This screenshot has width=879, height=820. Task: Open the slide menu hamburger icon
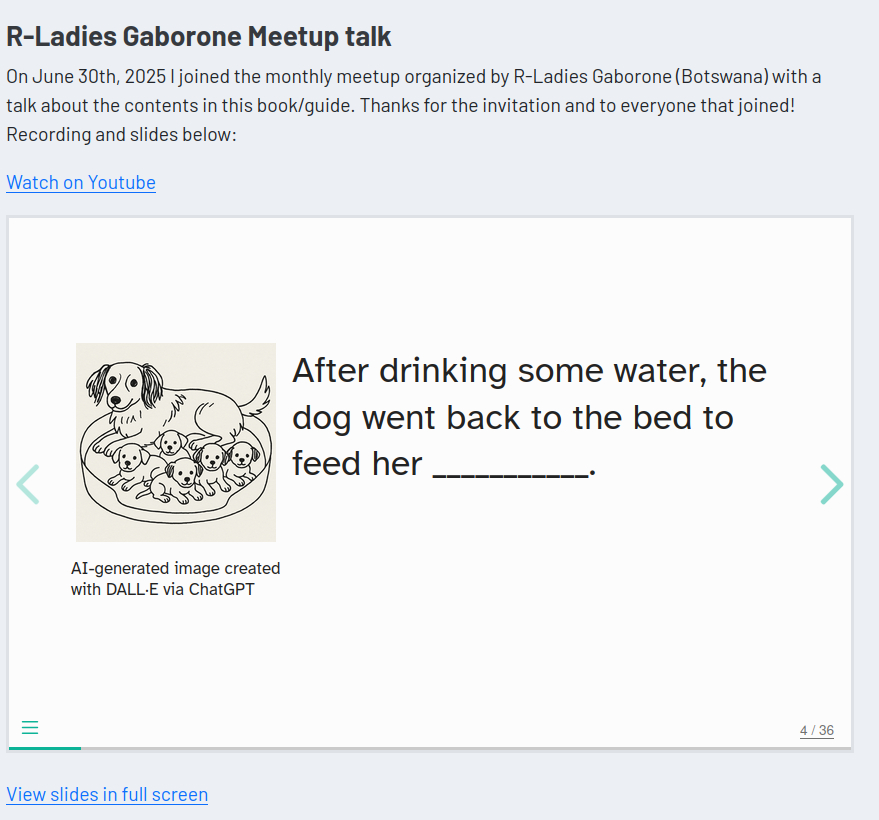point(30,728)
